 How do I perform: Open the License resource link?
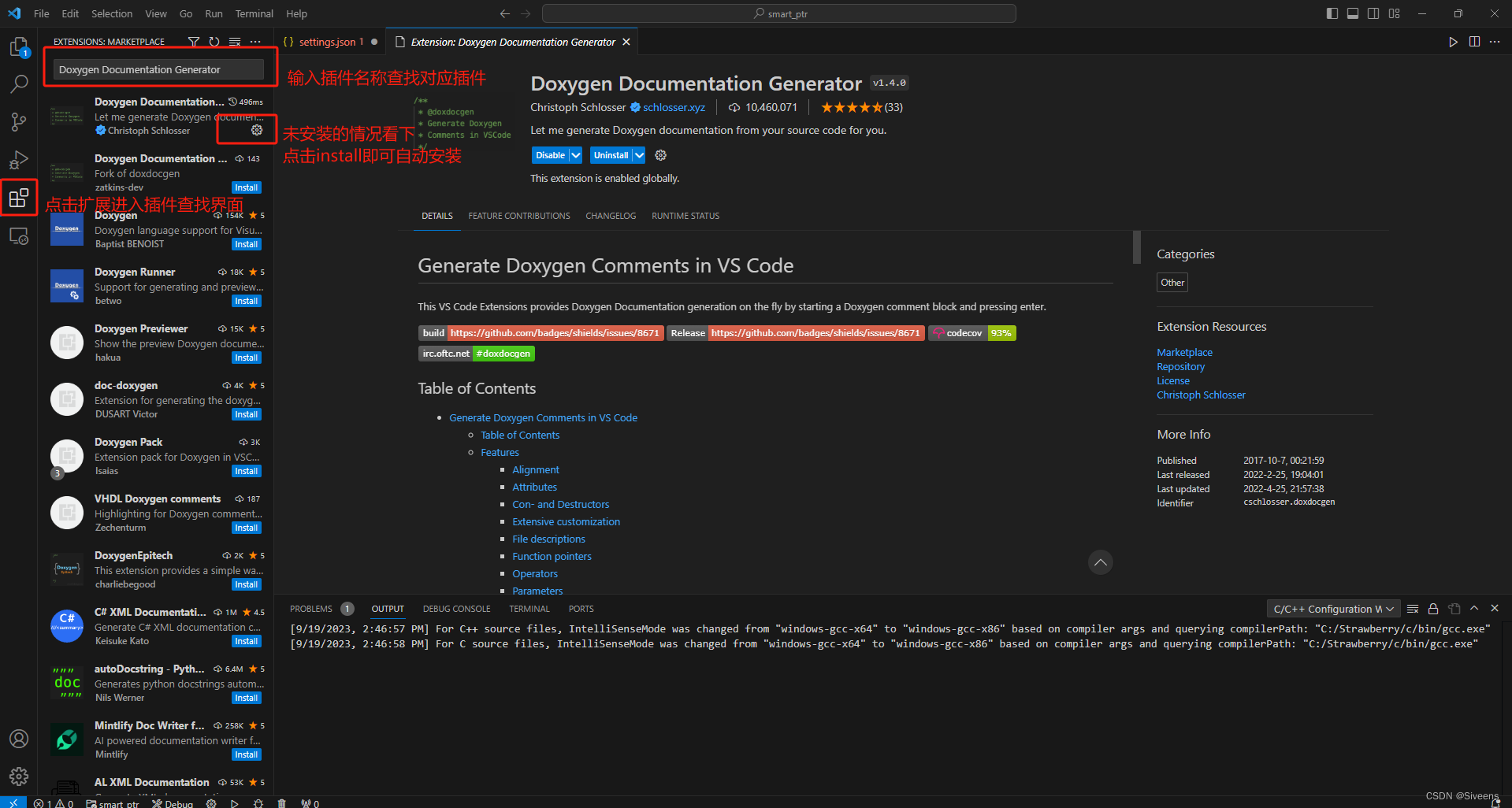[x=1173, y=380]
